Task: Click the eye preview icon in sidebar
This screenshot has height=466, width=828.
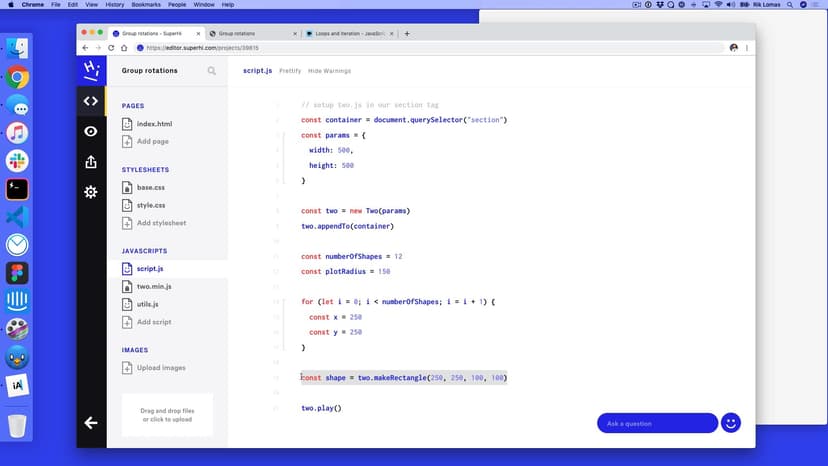Action: (x=91, y=131)
